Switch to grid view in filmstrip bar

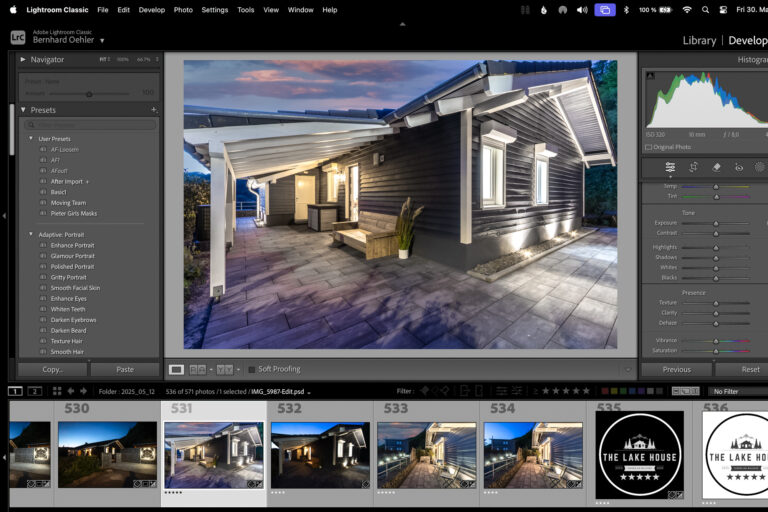[x=57, y=391]
